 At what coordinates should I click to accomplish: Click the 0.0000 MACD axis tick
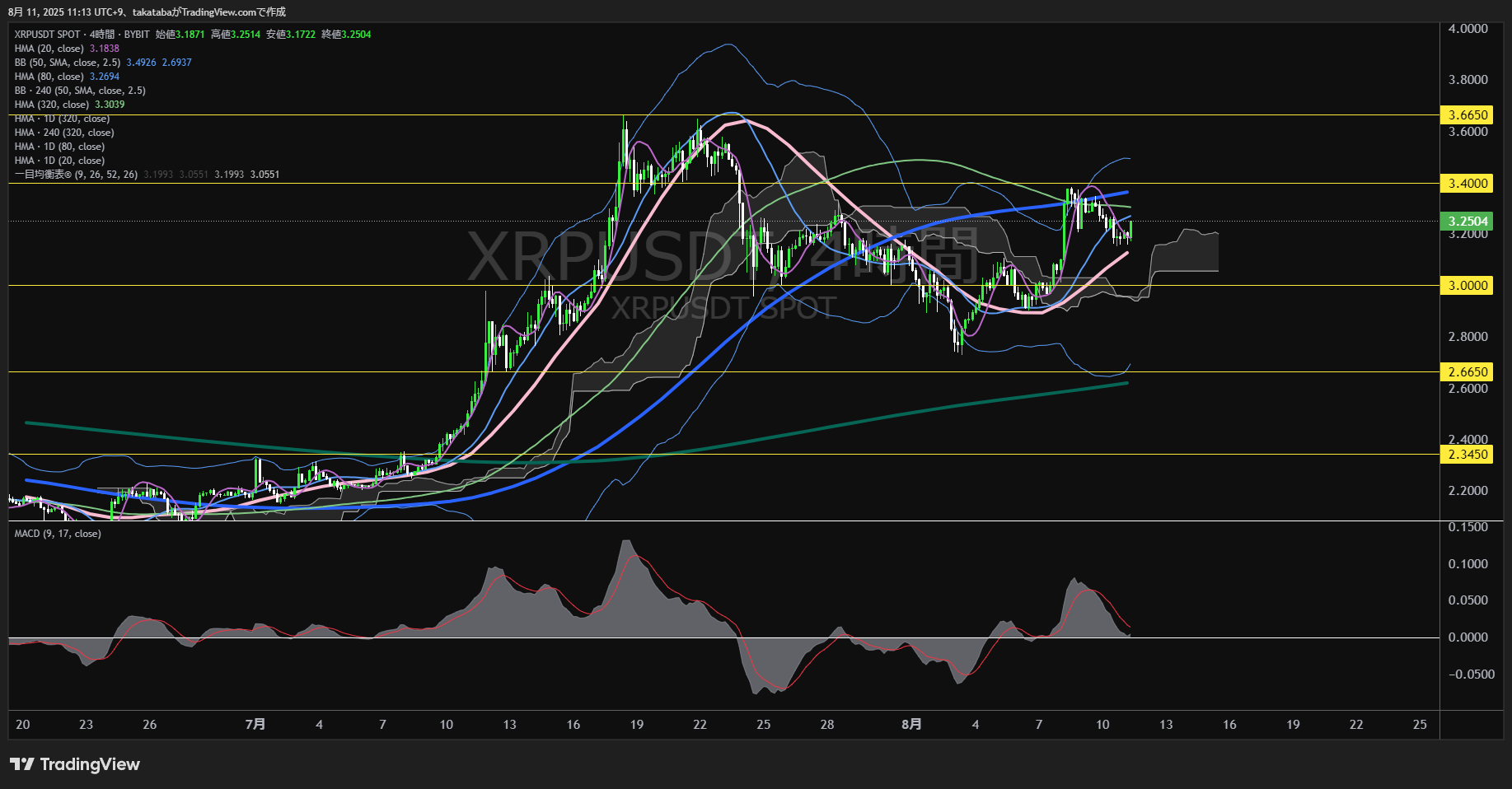tap(1468, 637)
